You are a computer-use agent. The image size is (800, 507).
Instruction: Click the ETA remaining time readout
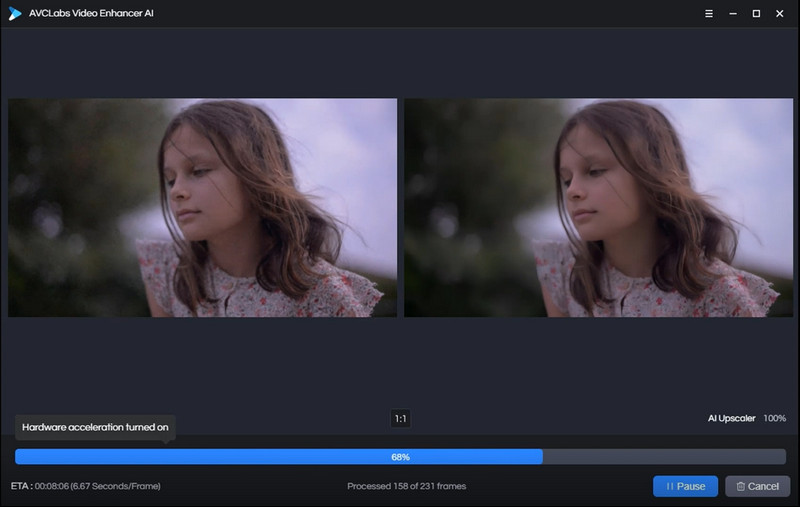[52, 486]
